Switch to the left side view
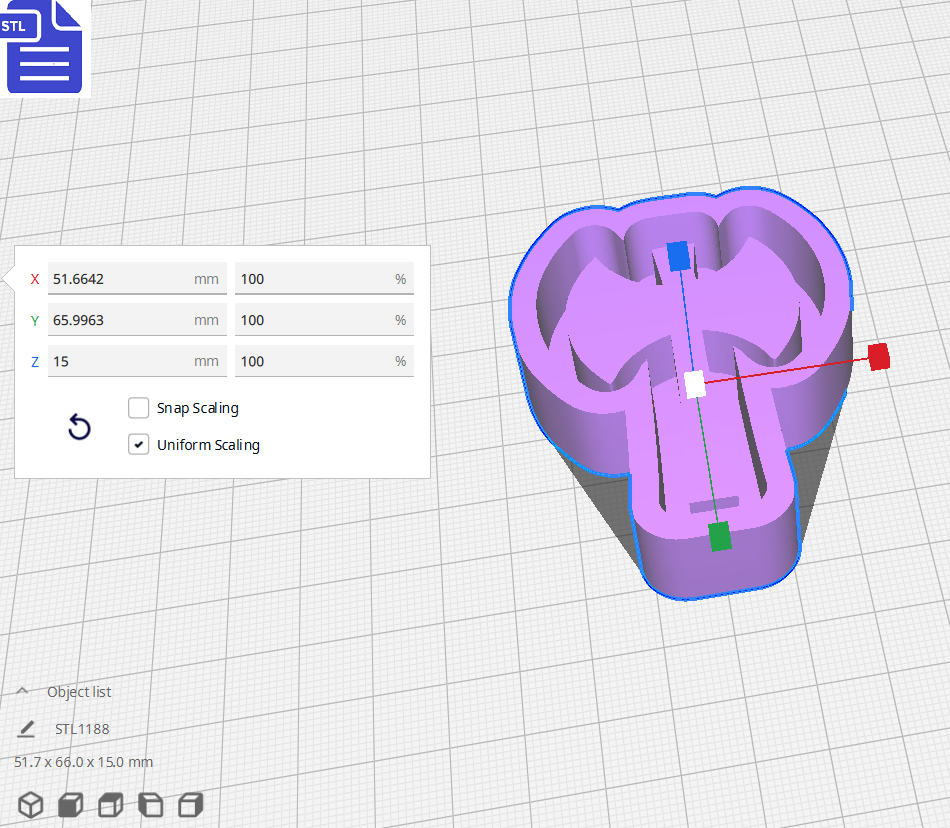Screen dimensions: 950x828 coord(151,804)
